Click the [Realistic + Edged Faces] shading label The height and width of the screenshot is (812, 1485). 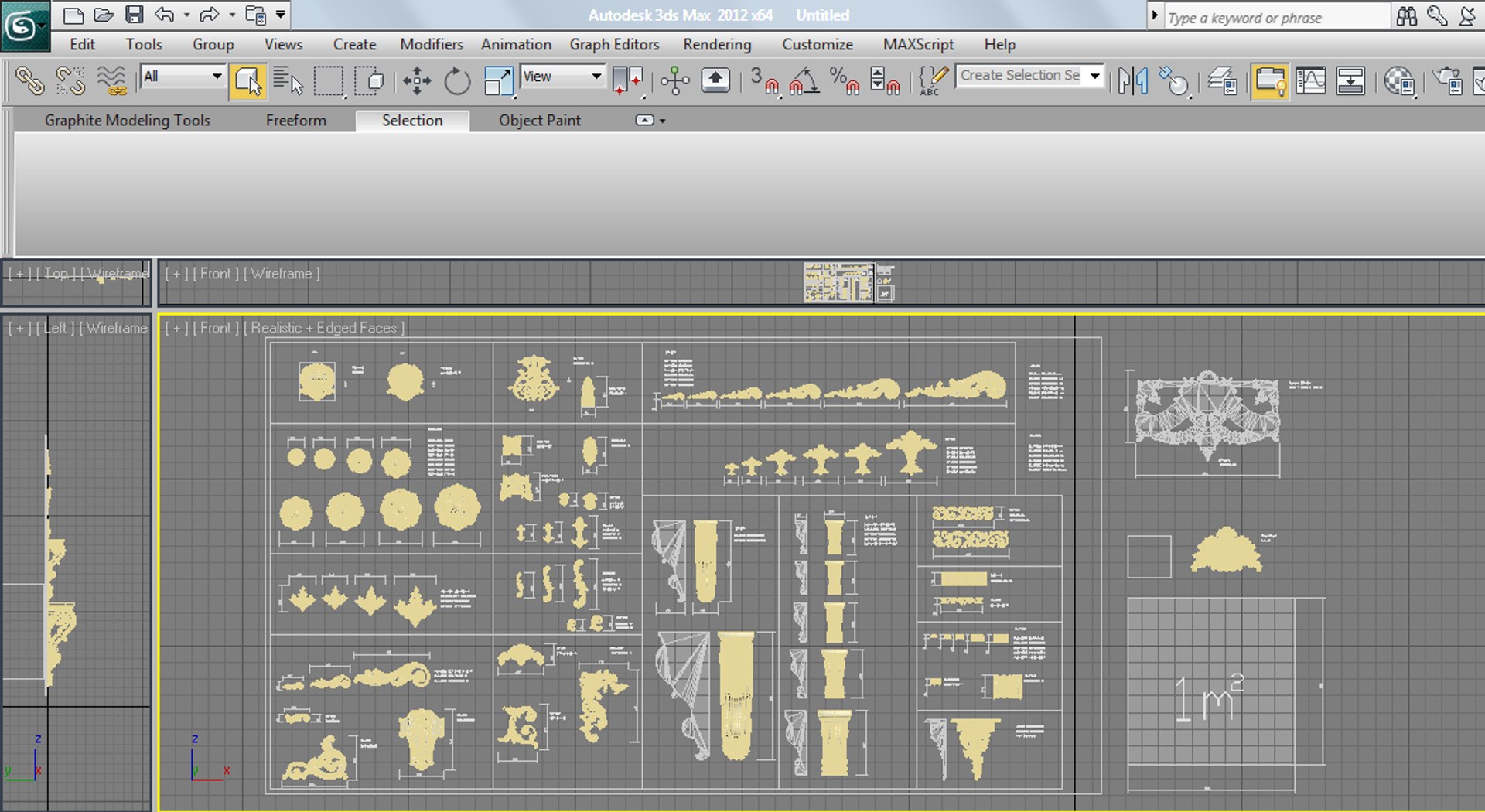(324, 328)
